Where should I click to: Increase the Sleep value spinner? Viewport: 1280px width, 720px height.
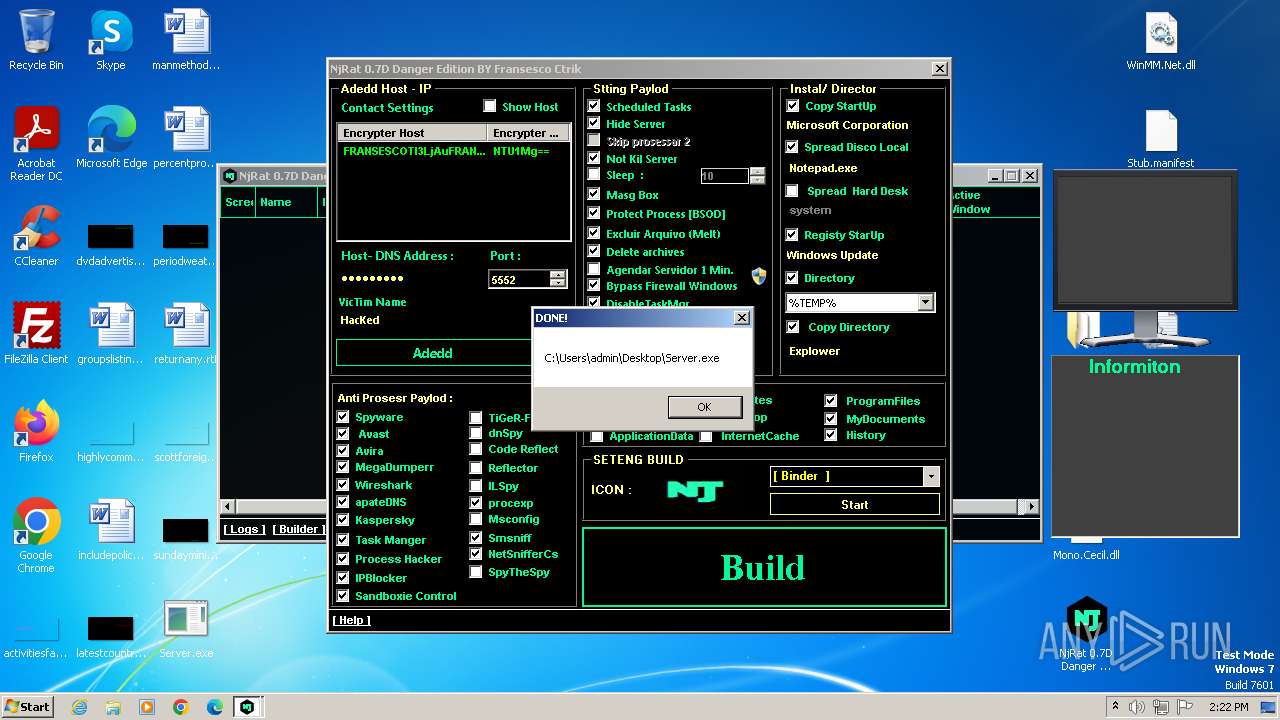click(757, 171)
